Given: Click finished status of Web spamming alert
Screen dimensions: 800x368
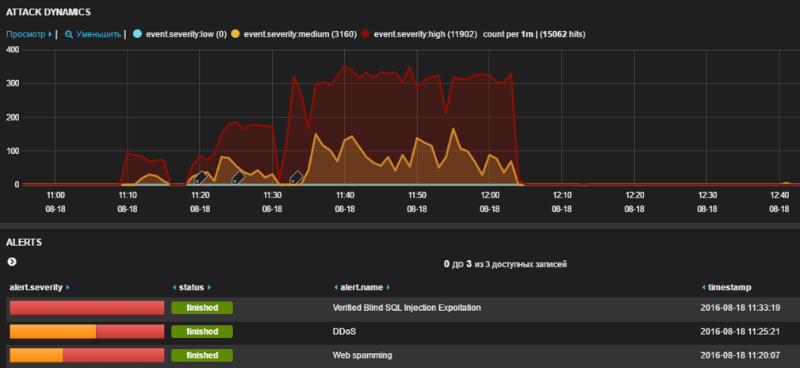Looking at the screenshot, I should [202, 355].
